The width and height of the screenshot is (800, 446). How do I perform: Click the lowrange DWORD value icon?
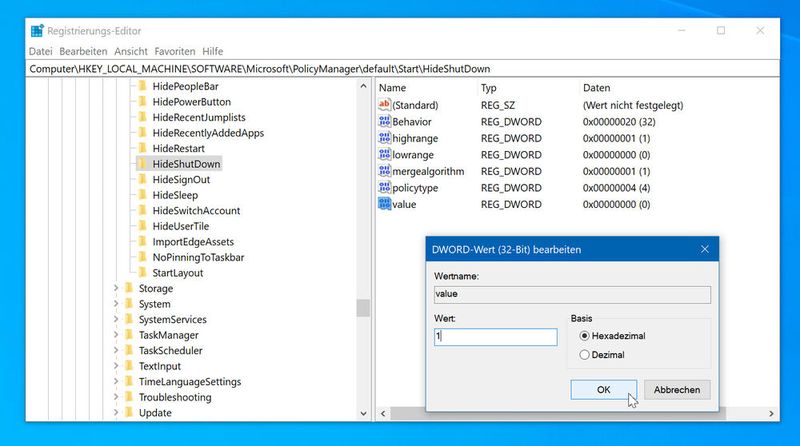point(384,154)
